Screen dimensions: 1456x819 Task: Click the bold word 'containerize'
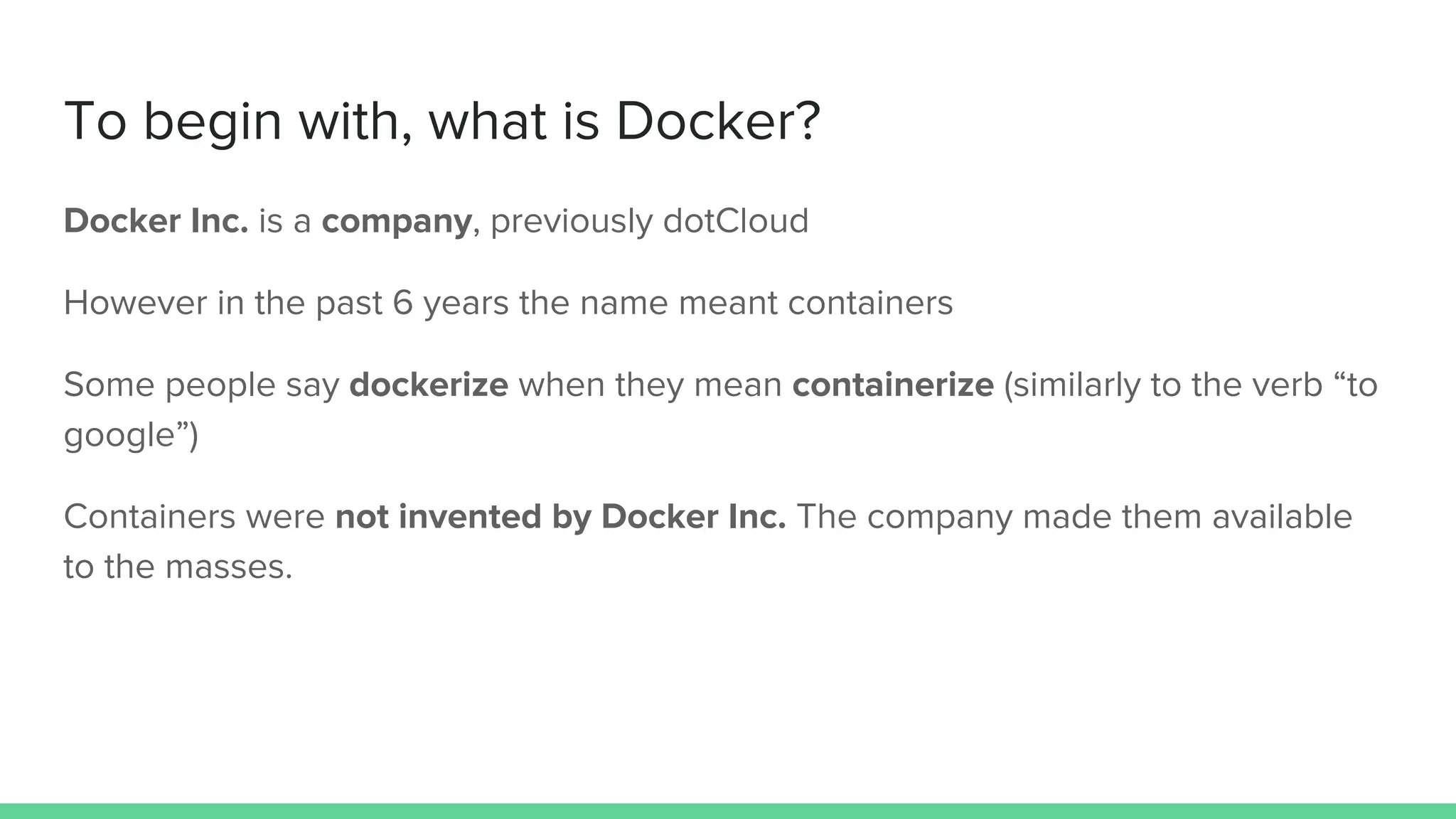click(x=893, y=385)
